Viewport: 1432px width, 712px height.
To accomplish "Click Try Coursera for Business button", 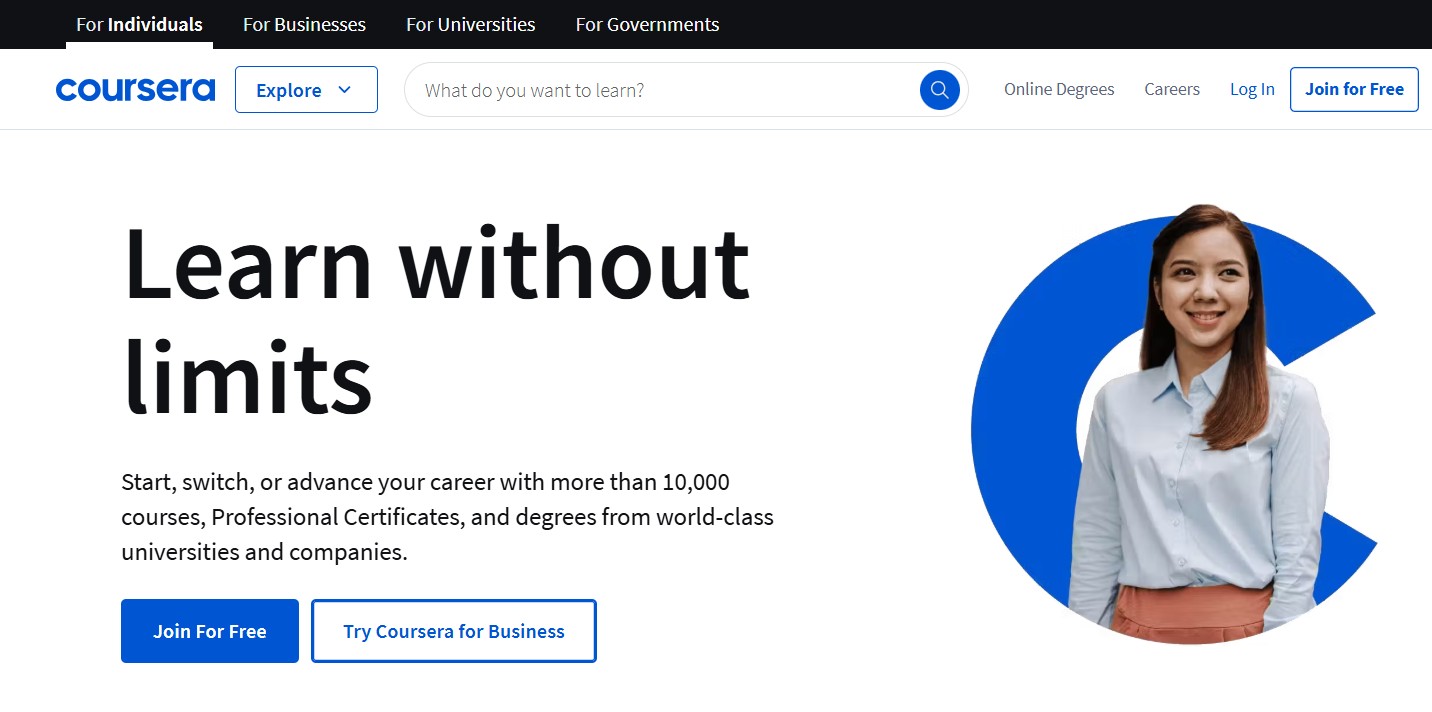I will [454, 631].
